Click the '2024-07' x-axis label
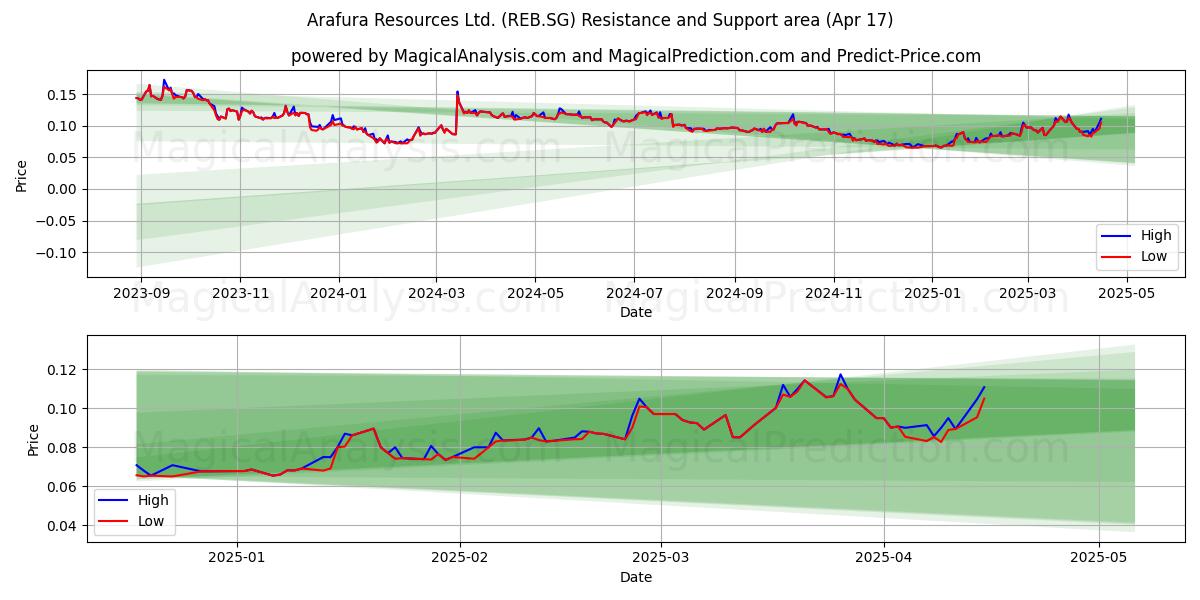 634,294
